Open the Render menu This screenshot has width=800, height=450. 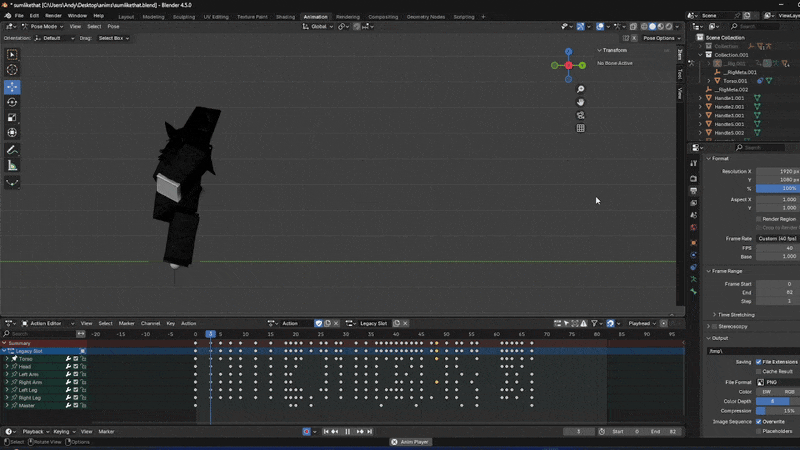(x=53, y=16)
